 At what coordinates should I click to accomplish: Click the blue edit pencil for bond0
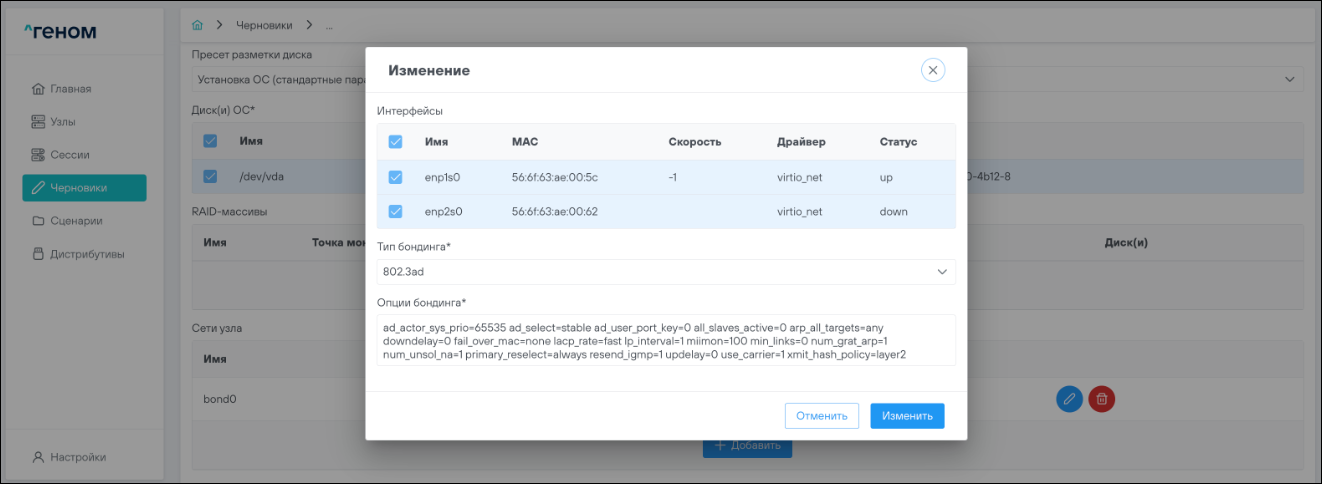coord(1069,399)
